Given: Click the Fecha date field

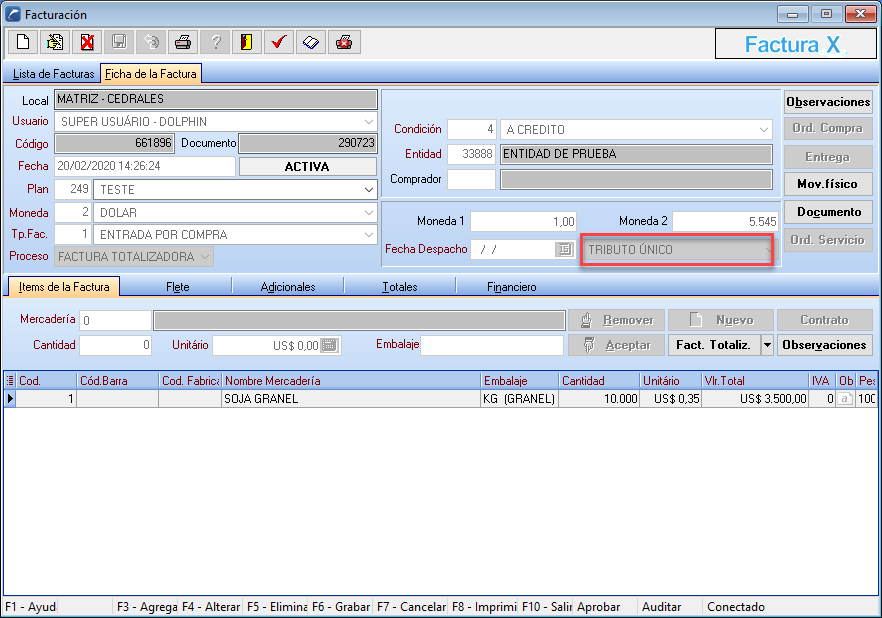Looking at the screenshot, I should [x=145, y=166].
